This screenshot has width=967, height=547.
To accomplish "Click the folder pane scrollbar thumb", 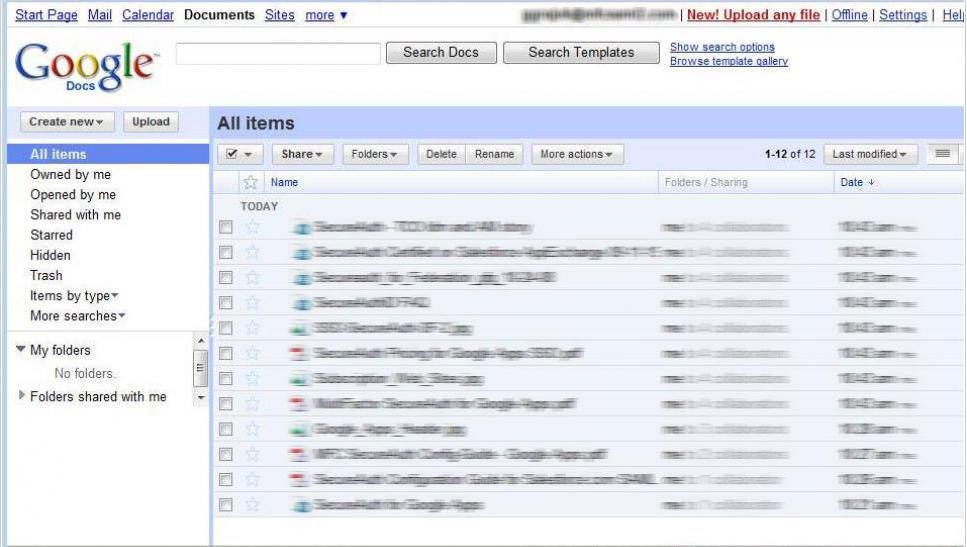I will (200, 368).
